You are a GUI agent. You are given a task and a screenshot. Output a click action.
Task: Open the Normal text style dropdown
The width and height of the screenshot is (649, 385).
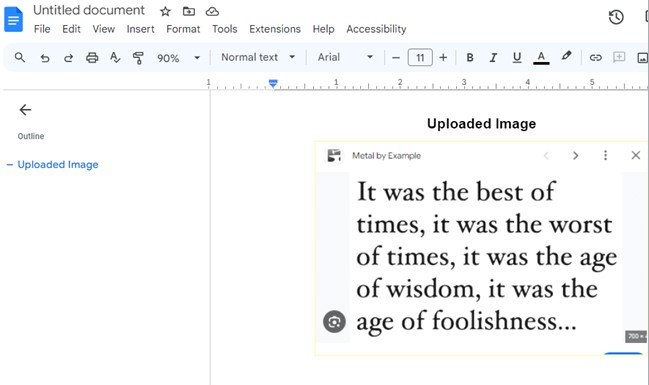pos(258,57)
